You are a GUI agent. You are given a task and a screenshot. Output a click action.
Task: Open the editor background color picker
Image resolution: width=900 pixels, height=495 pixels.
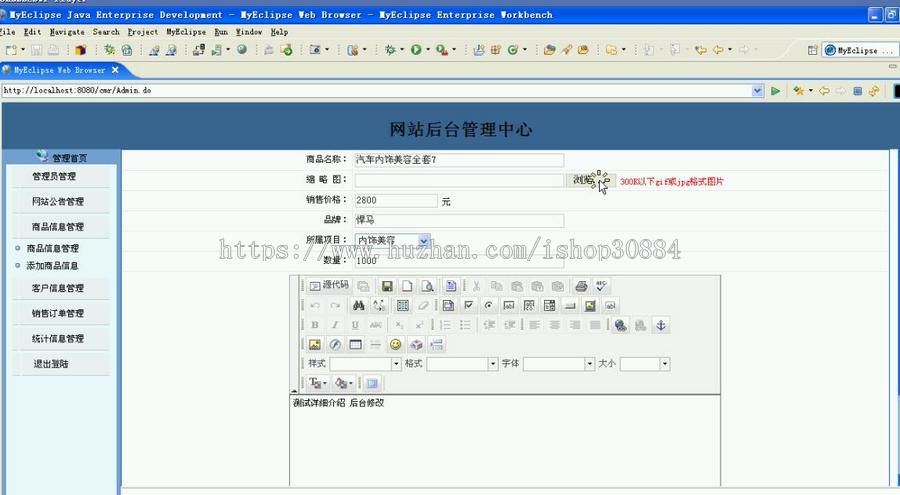343,383
